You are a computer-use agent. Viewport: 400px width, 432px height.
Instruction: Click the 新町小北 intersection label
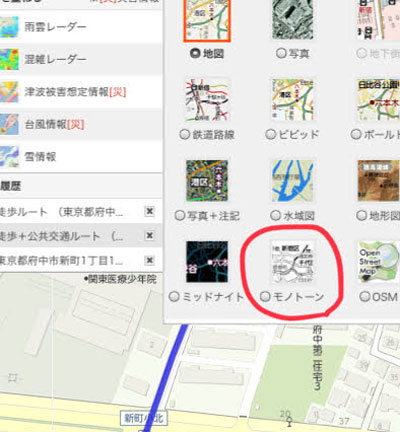tap(144, 418)
